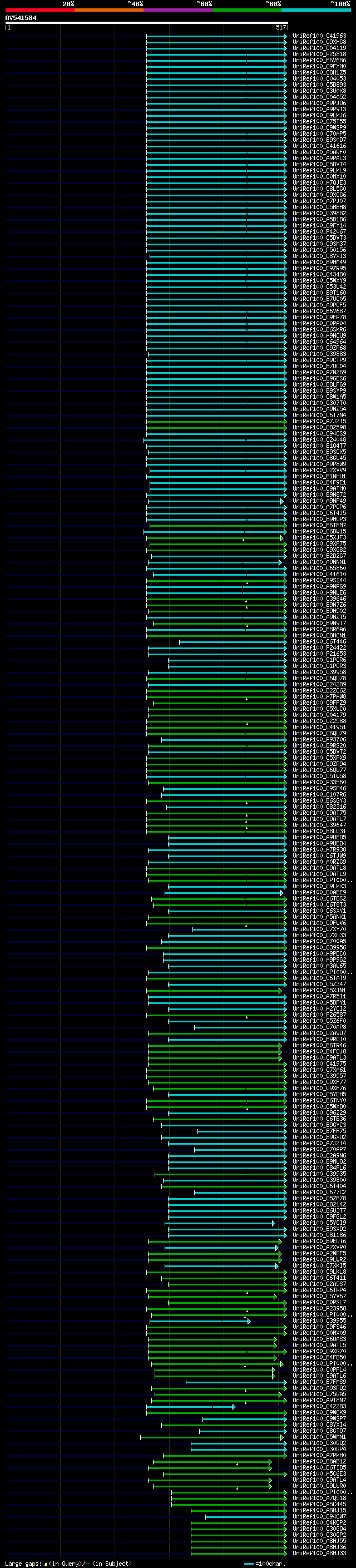Open hit UniRef100_O04119

point(319,48)
